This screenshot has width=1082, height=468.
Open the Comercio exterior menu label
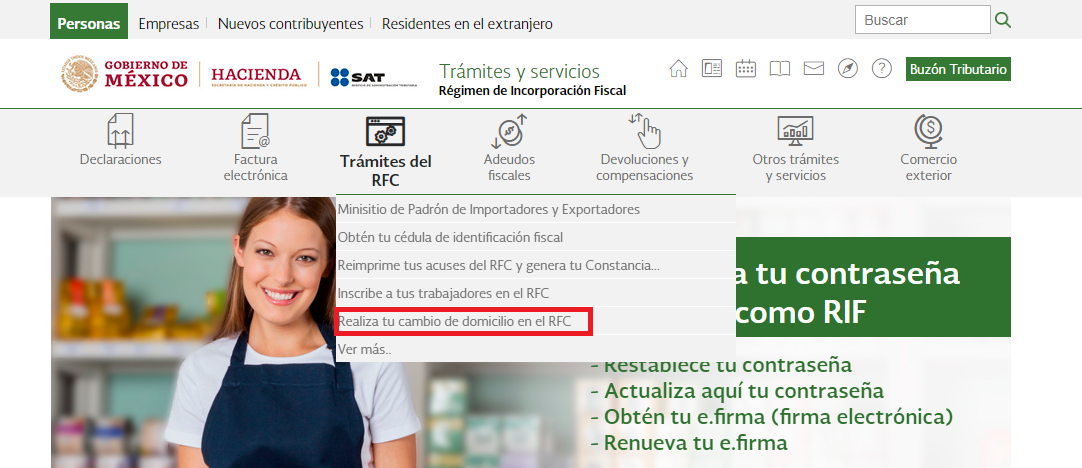pos(928,167)
